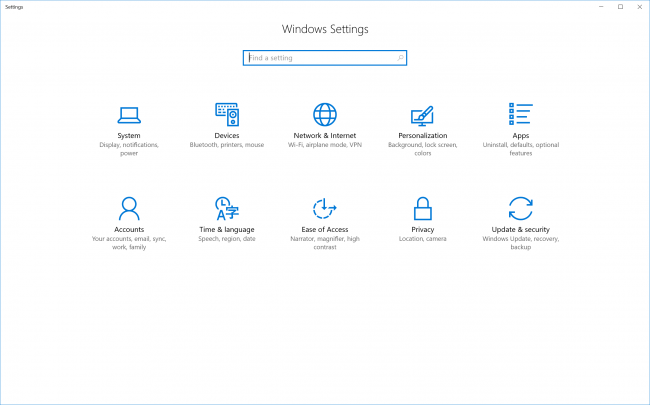This screenshot has width=650, height=405.
Task: Open the Ease of Access icon
Action: [325, 208]
